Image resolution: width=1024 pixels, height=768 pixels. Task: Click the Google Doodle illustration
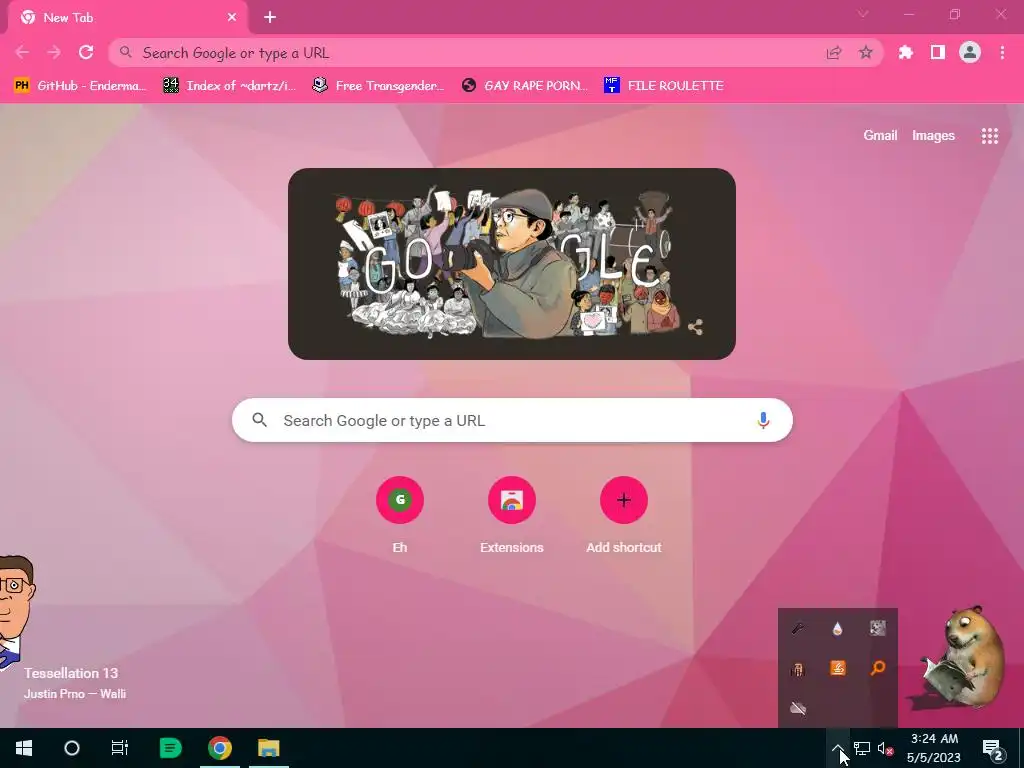[x=511, y=264]
